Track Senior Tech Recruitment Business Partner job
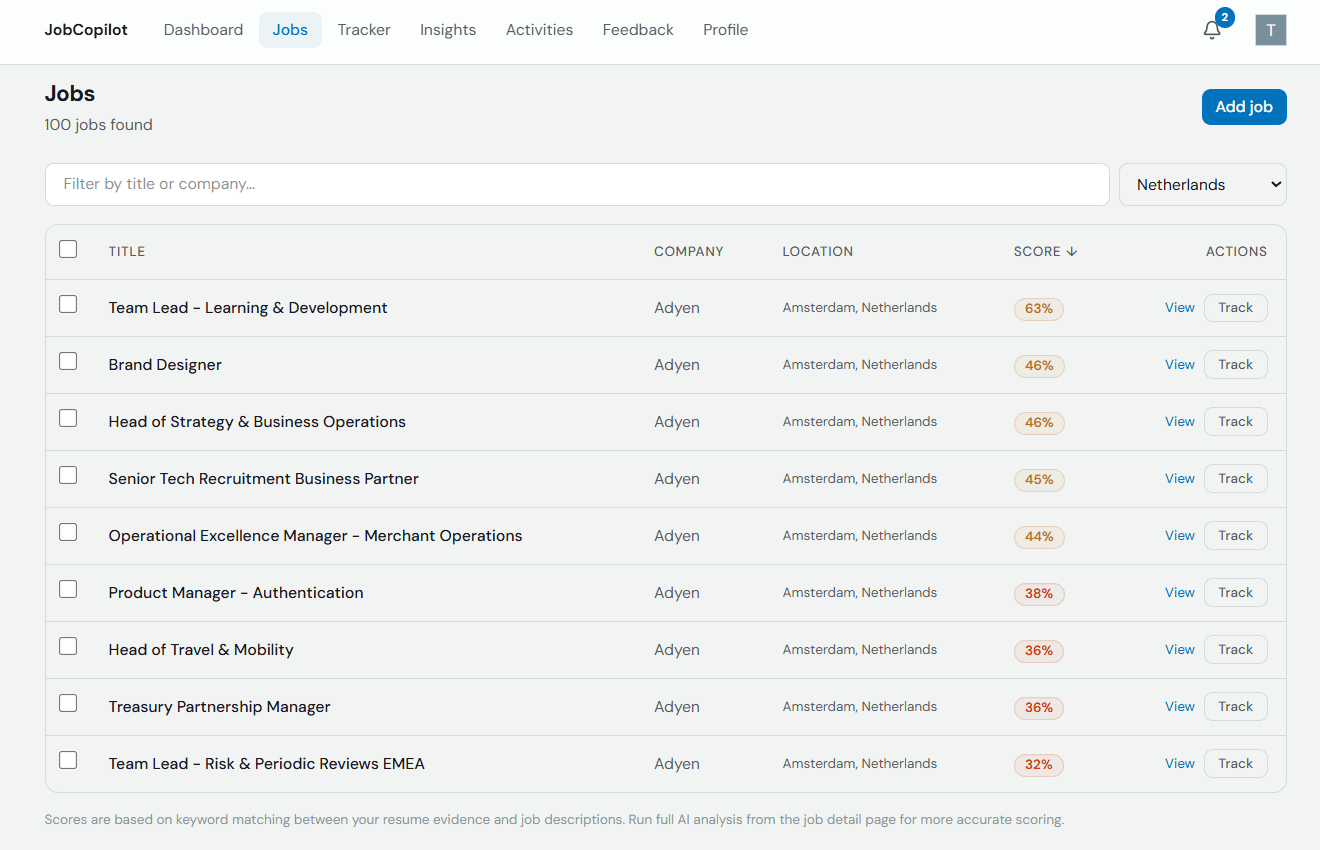 [x=1235, y=479]
